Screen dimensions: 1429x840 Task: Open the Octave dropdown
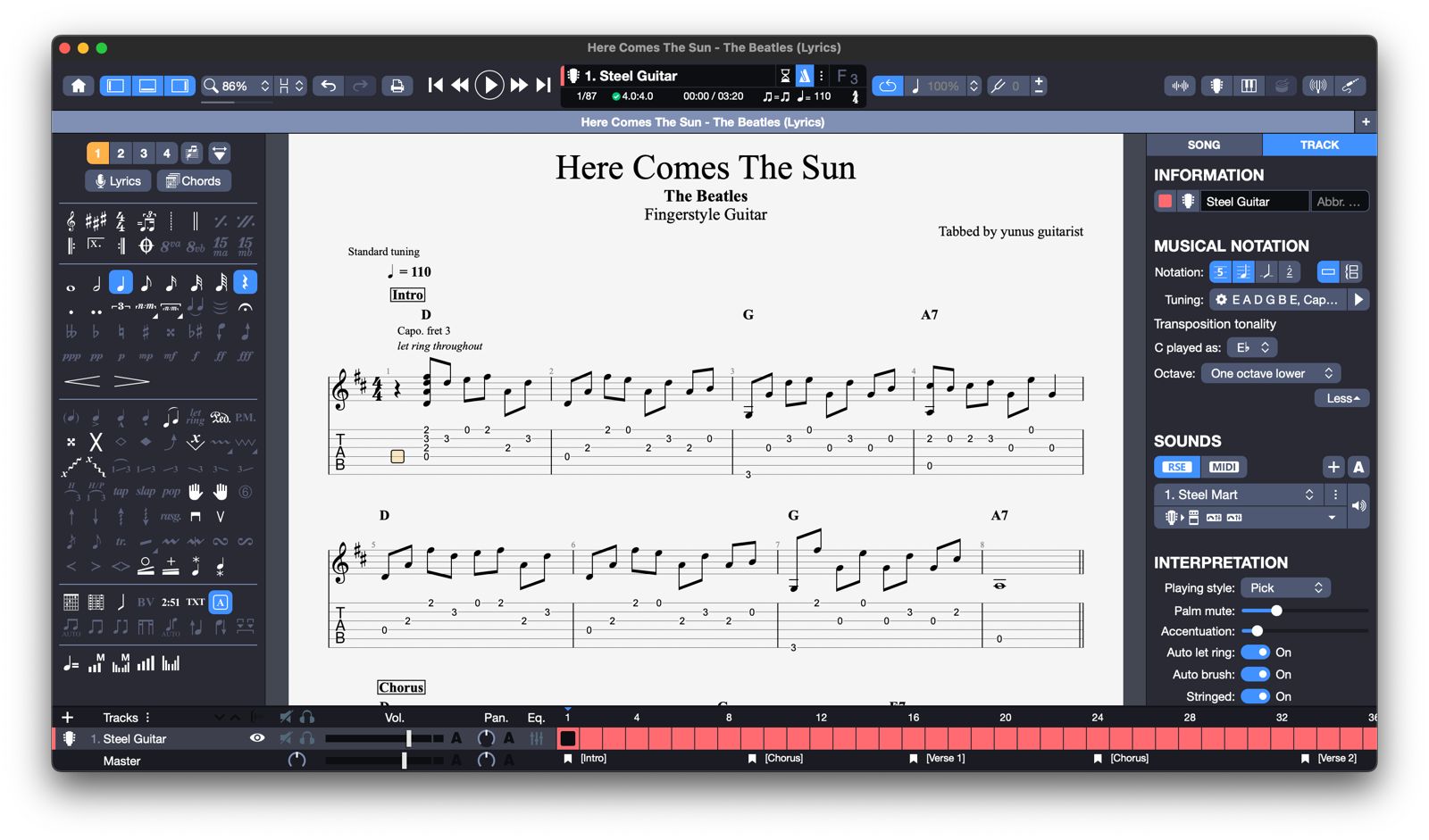point(1270,373)
